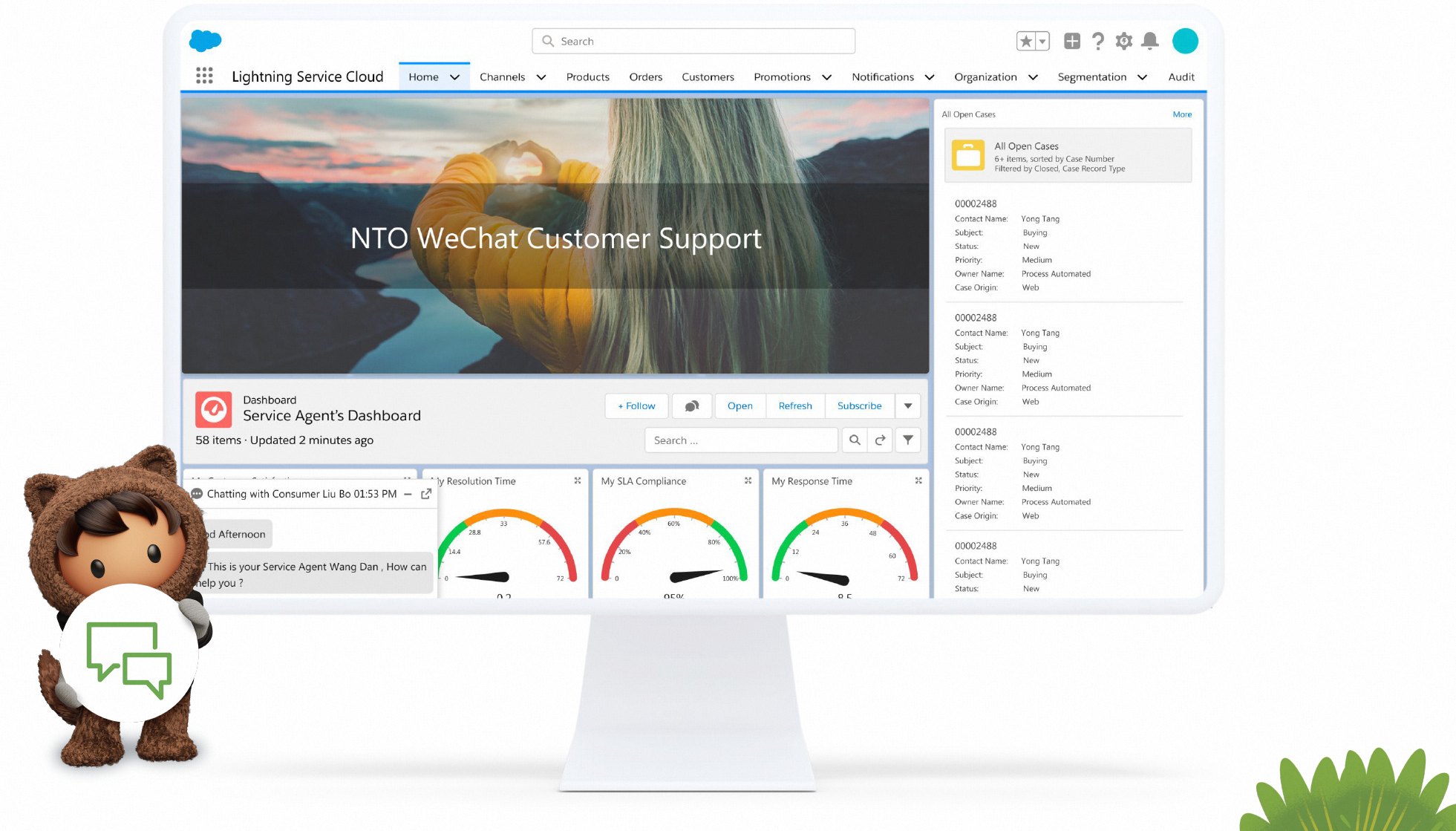Click the dashboard chat feed icon
The image size is (1456, 831).
[x=691, y=406]
